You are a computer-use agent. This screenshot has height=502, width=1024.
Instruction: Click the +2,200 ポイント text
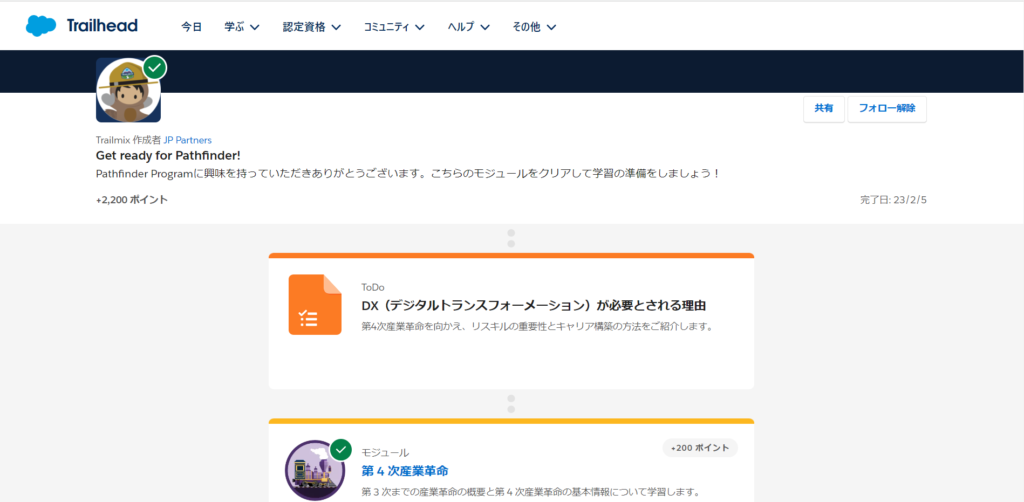132,200
